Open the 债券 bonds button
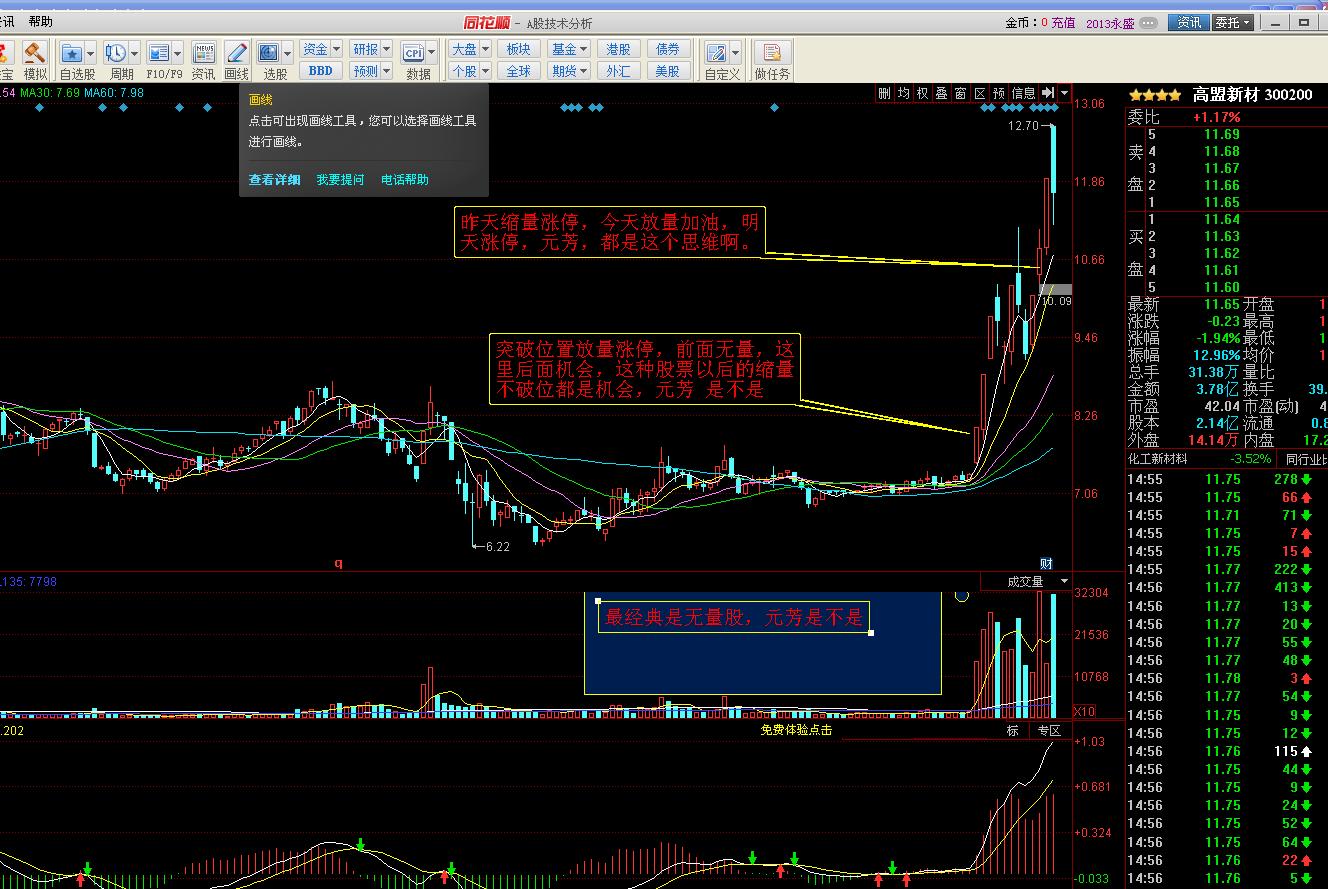The width and height of the screenshot is (1328, 889). point(668,49)
